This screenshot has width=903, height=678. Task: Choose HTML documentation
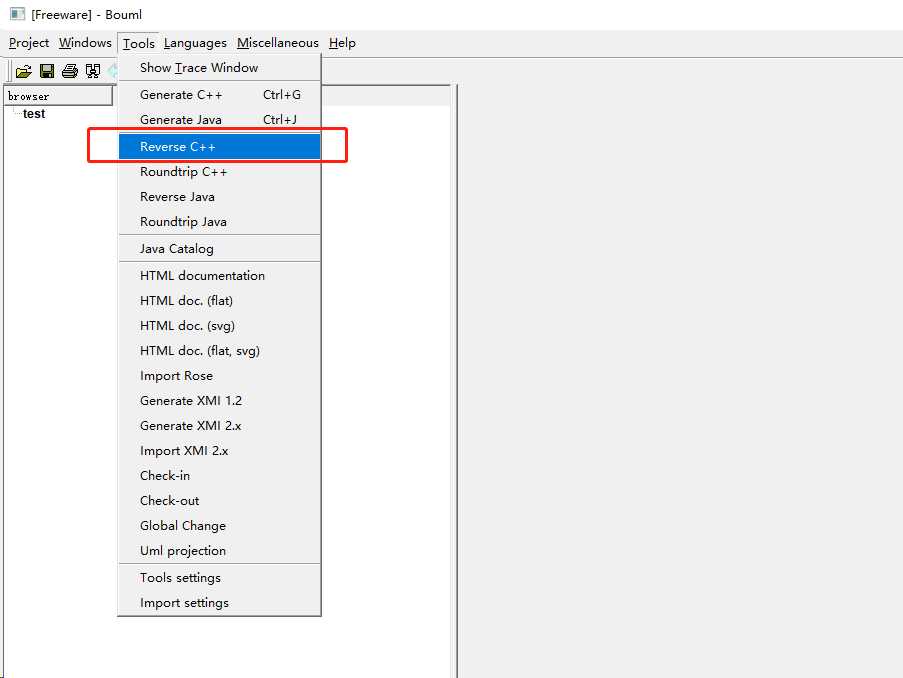pos(219,276)
